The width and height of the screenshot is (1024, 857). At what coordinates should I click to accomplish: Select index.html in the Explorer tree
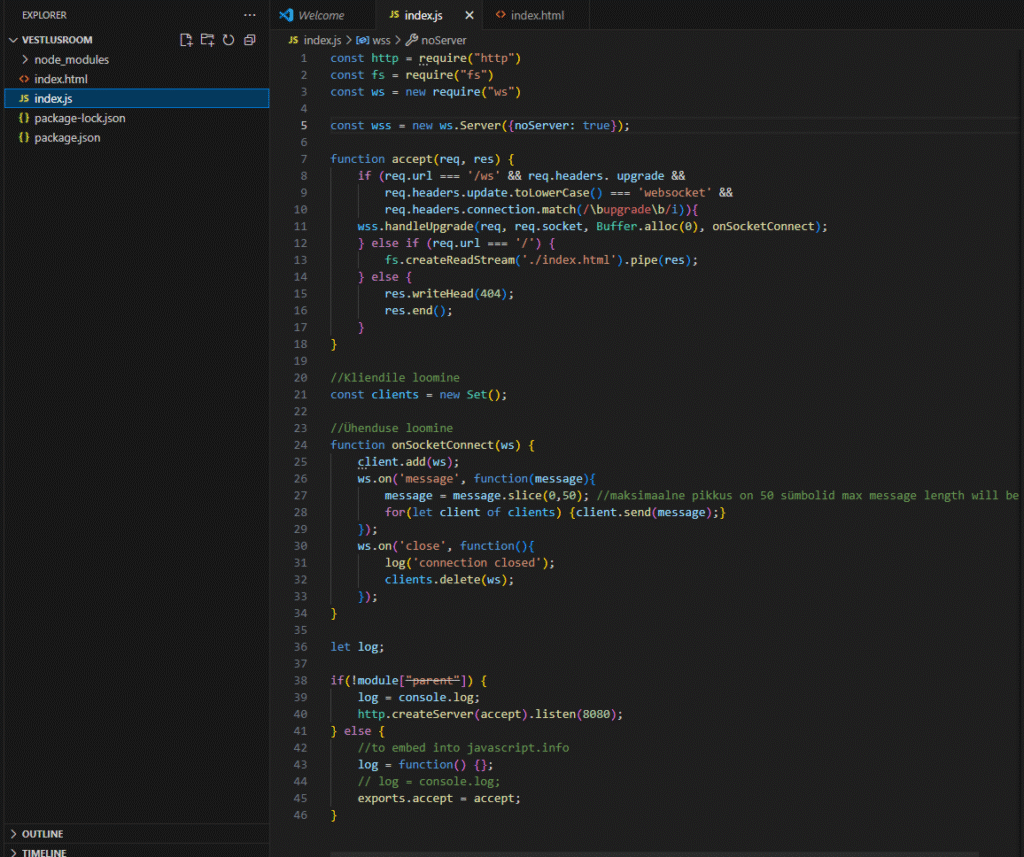61,79
